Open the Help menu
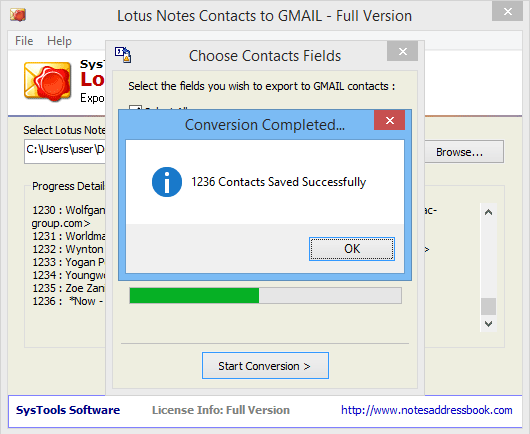Screen dimensions: 530x434 tap(59, 41)
